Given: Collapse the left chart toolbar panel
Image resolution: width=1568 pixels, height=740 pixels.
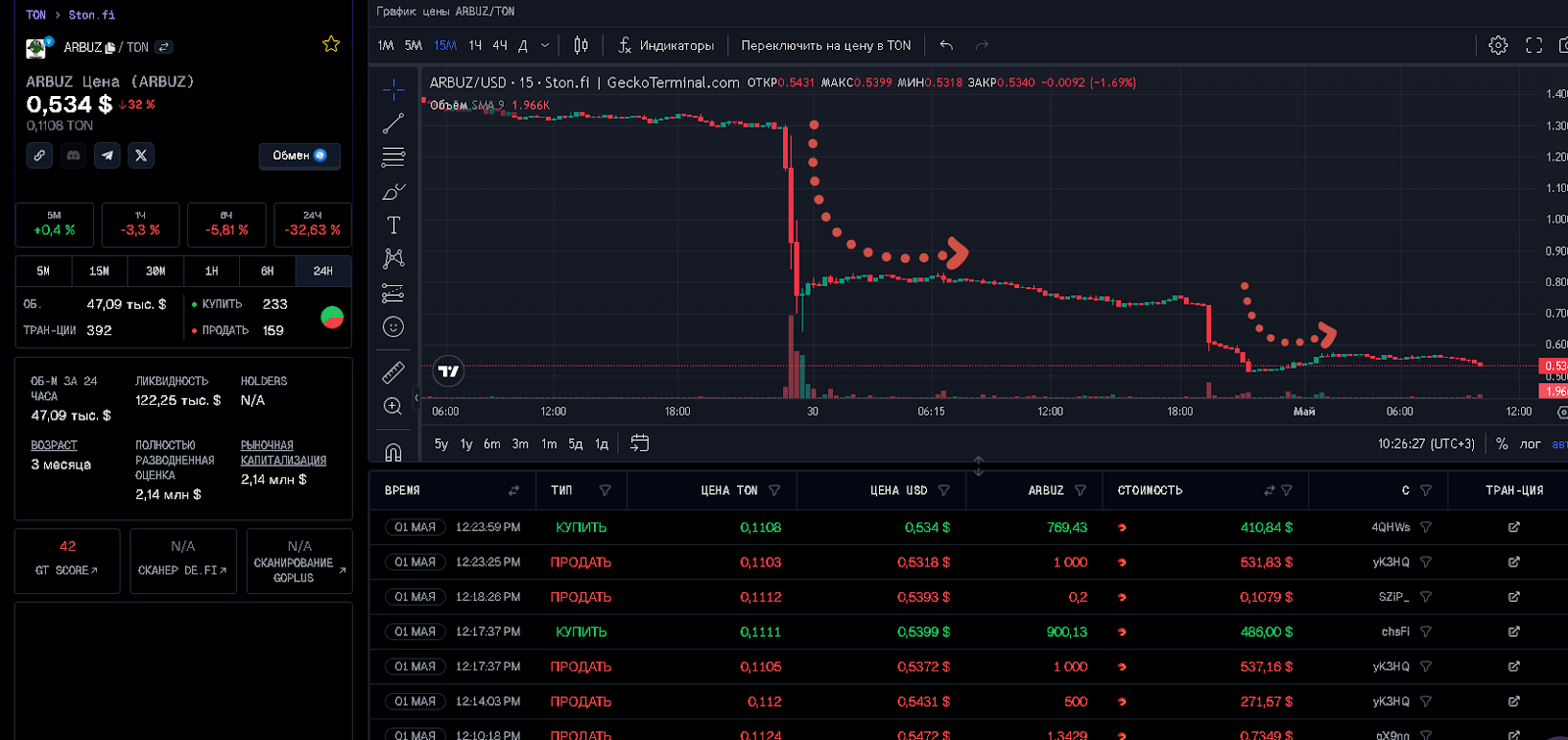Looking at the screenshot, I should click(416, 397).
